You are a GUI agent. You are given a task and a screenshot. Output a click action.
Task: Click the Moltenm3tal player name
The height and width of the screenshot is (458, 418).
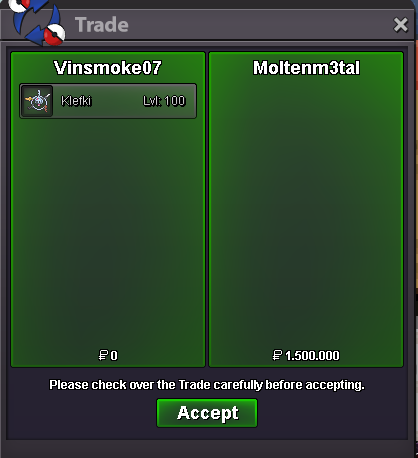306,68
